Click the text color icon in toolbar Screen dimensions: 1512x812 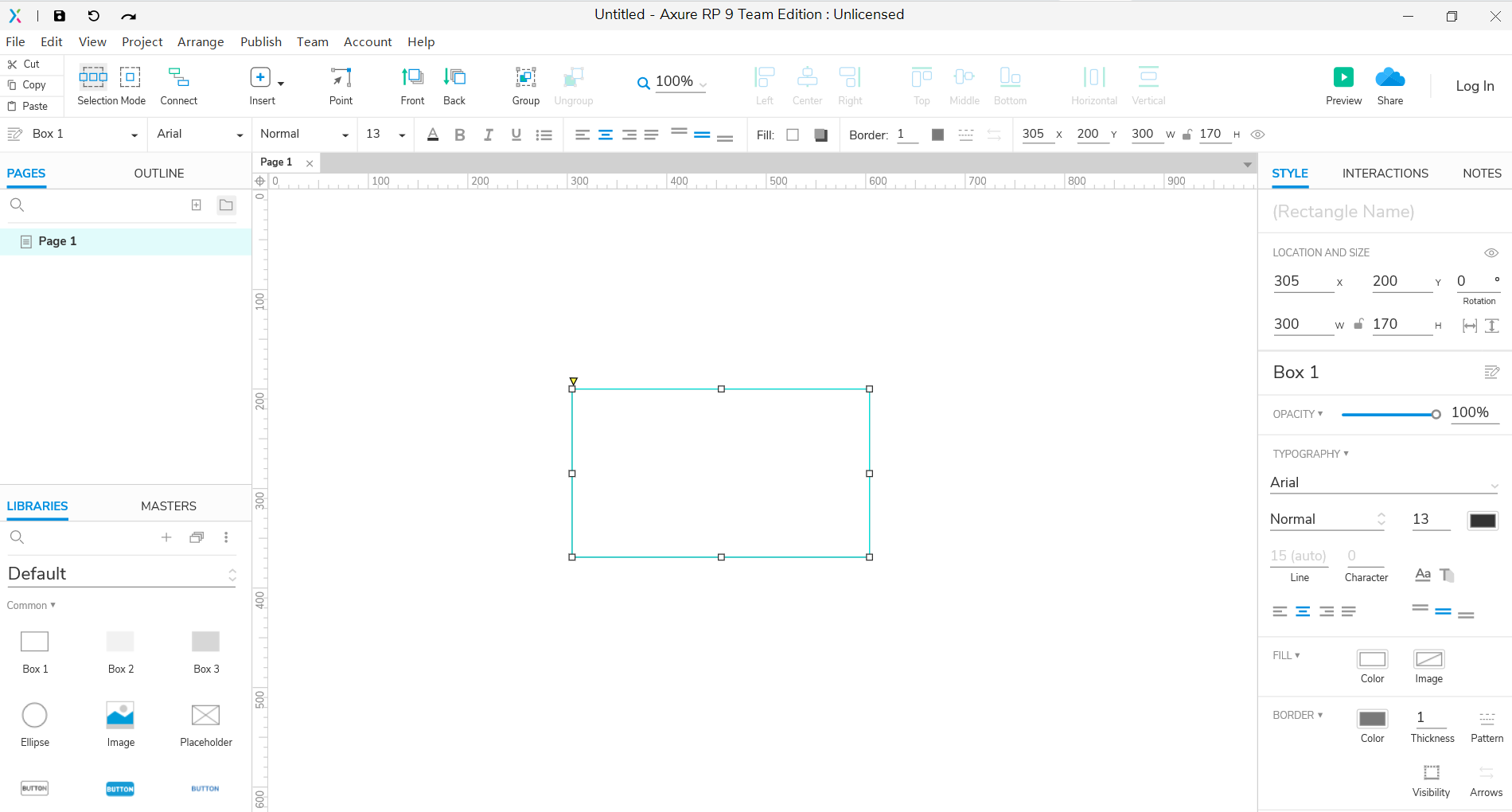[433, 135]
